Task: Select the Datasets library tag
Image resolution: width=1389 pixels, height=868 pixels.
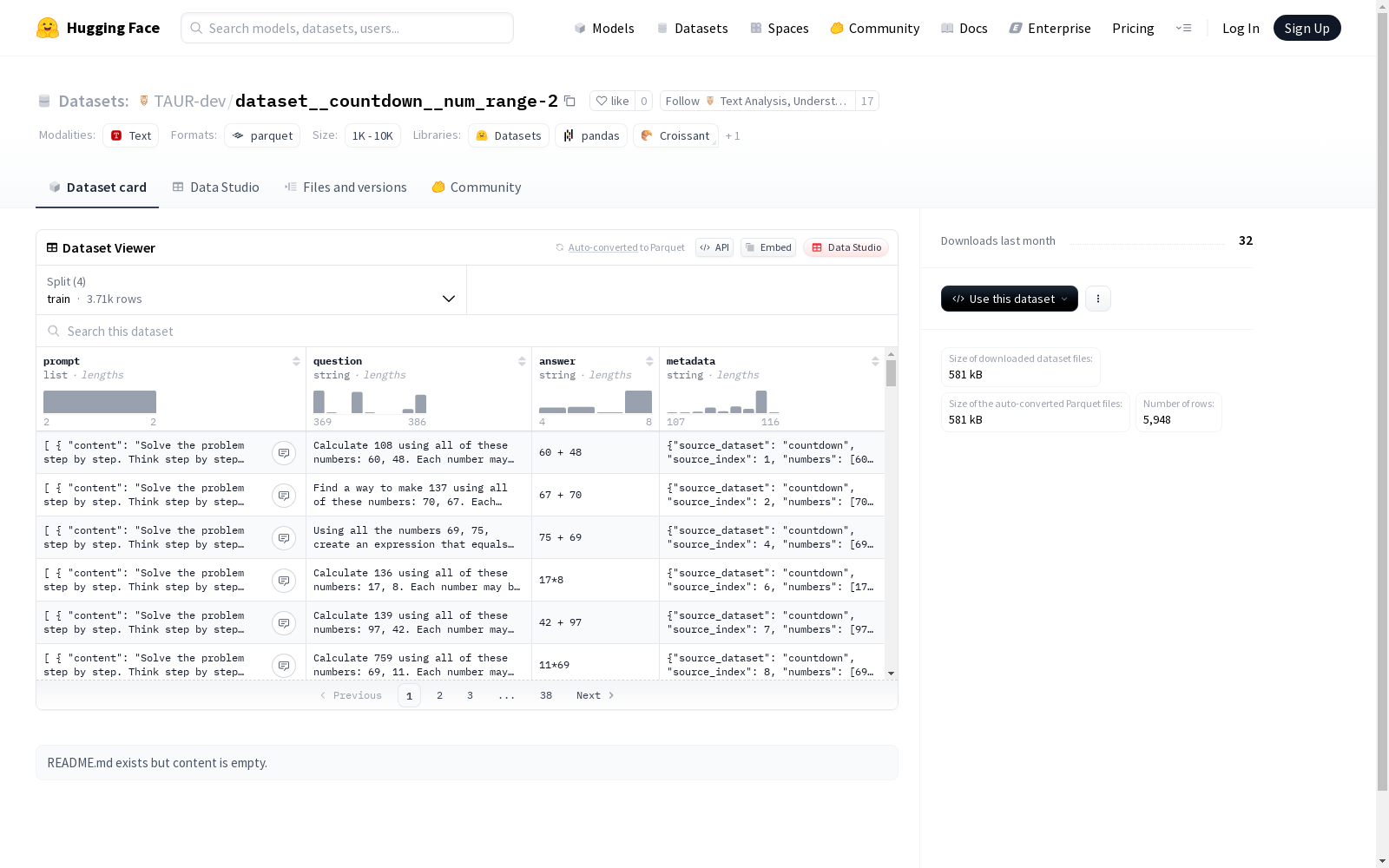Action: pyautogui.click(x=509, y=135)
